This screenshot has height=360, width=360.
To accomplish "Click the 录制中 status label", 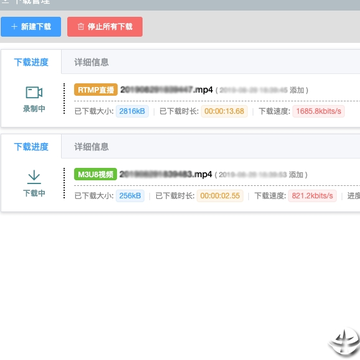I will [34, 109].
